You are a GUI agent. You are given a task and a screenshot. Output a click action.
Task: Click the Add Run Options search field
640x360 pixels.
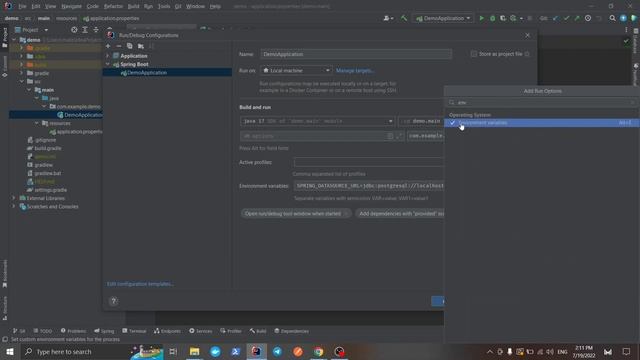542,102
